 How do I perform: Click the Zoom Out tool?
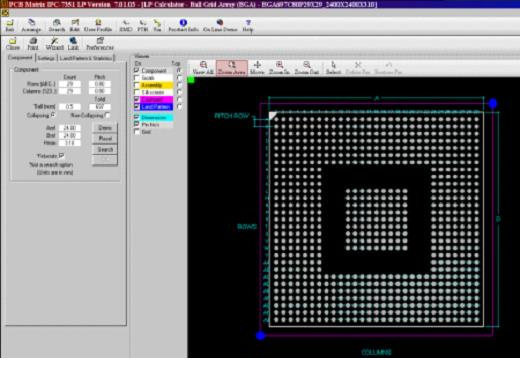click(x=307, y=68)
